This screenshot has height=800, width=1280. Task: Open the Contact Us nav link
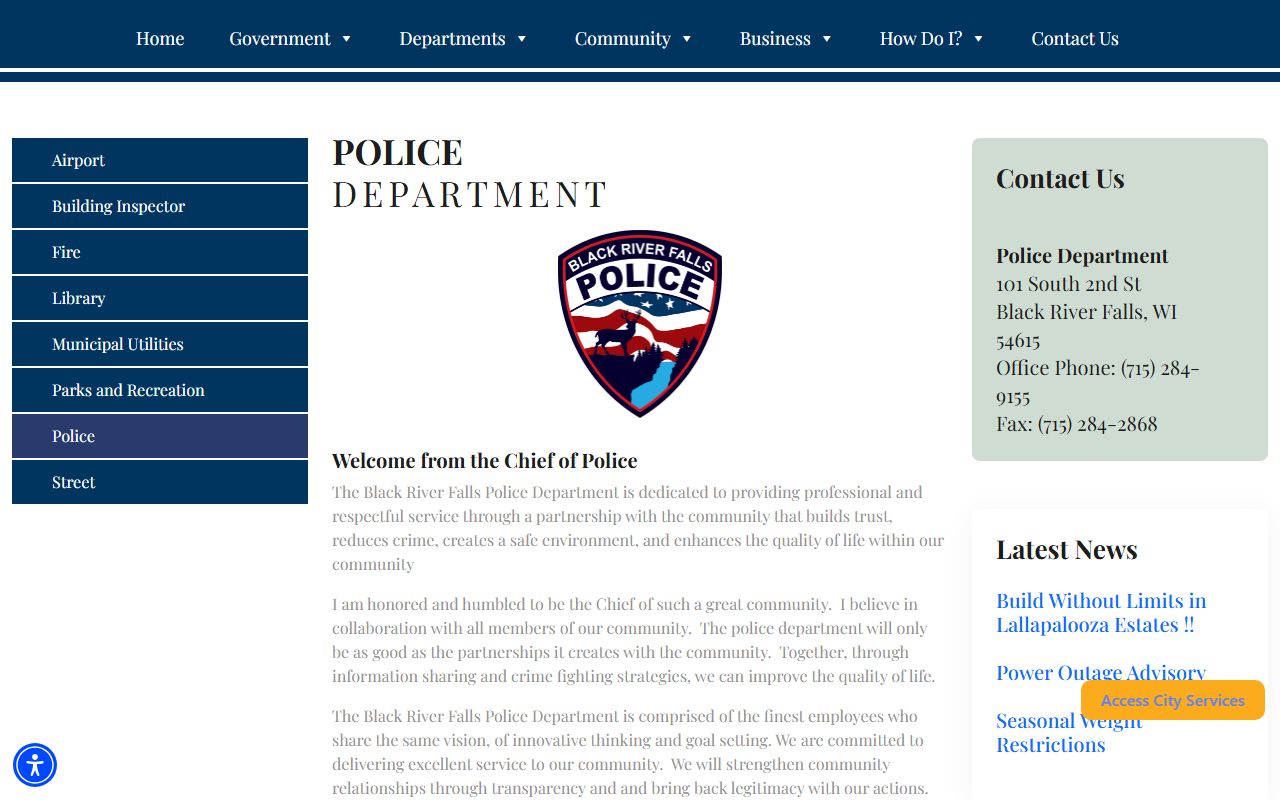click(1075, 38)
